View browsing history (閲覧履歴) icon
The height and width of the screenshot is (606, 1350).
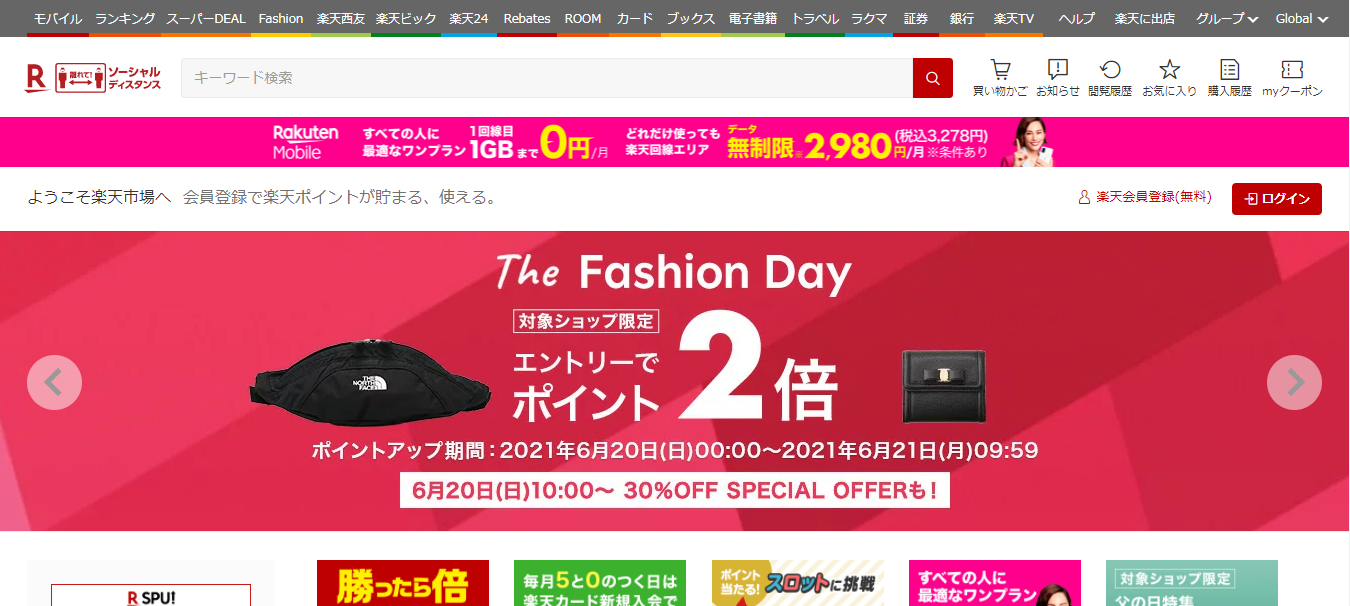(1110, 78)
